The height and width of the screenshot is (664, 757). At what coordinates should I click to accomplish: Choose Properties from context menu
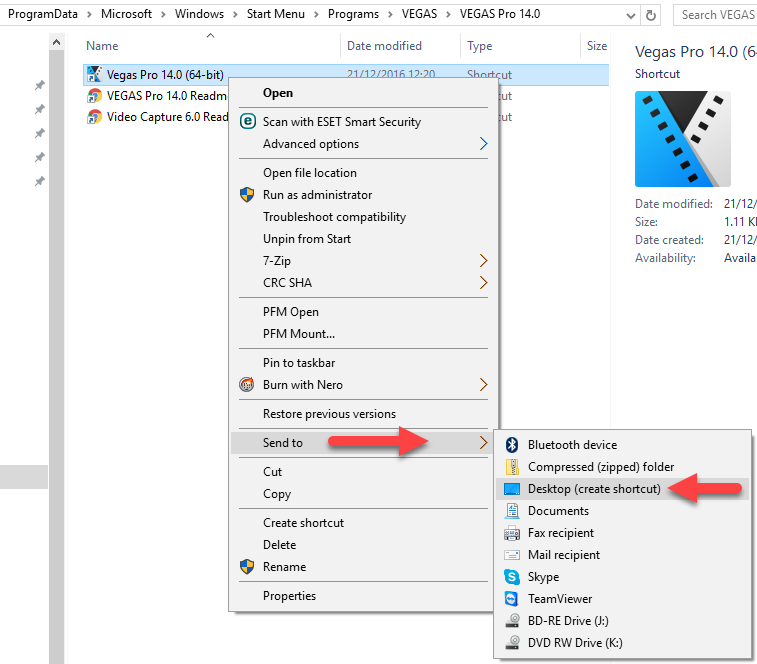(289, 596)
